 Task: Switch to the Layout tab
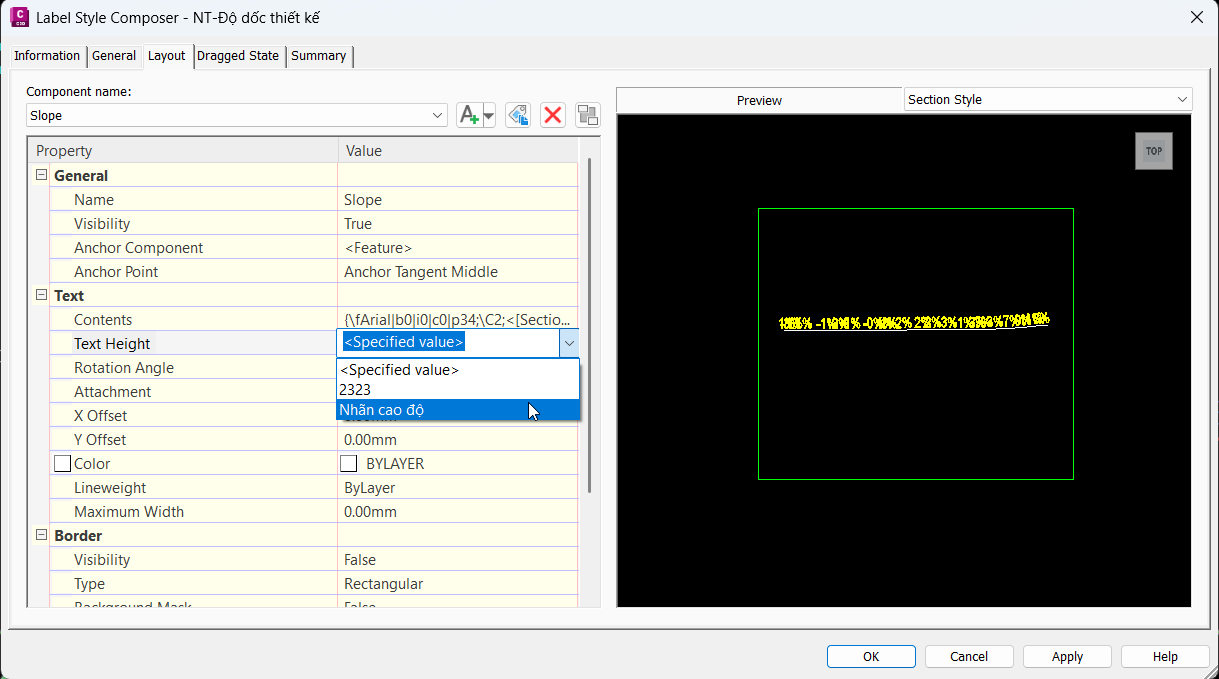click(167, 56)
